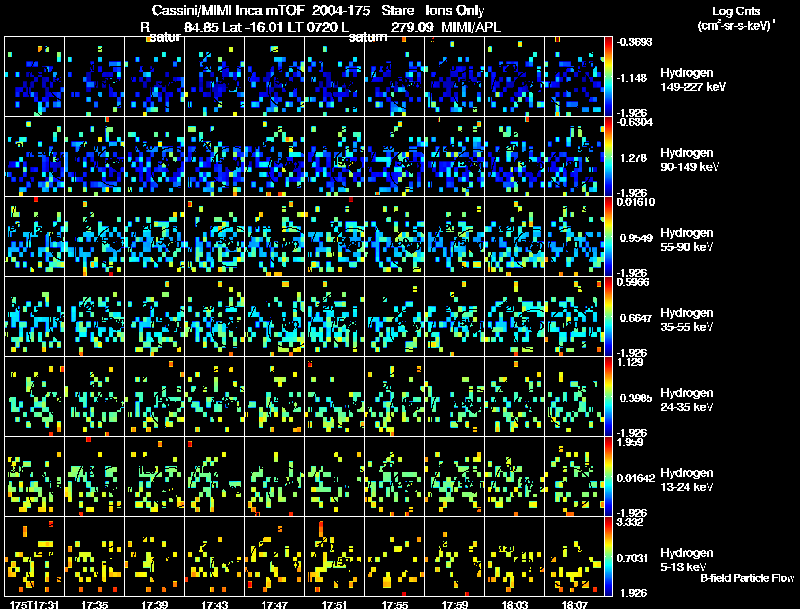Screen dimensions: 800x609
Task: Select the Hydrogen 35-55 keV color scale bar
Action: coord(608,316)
